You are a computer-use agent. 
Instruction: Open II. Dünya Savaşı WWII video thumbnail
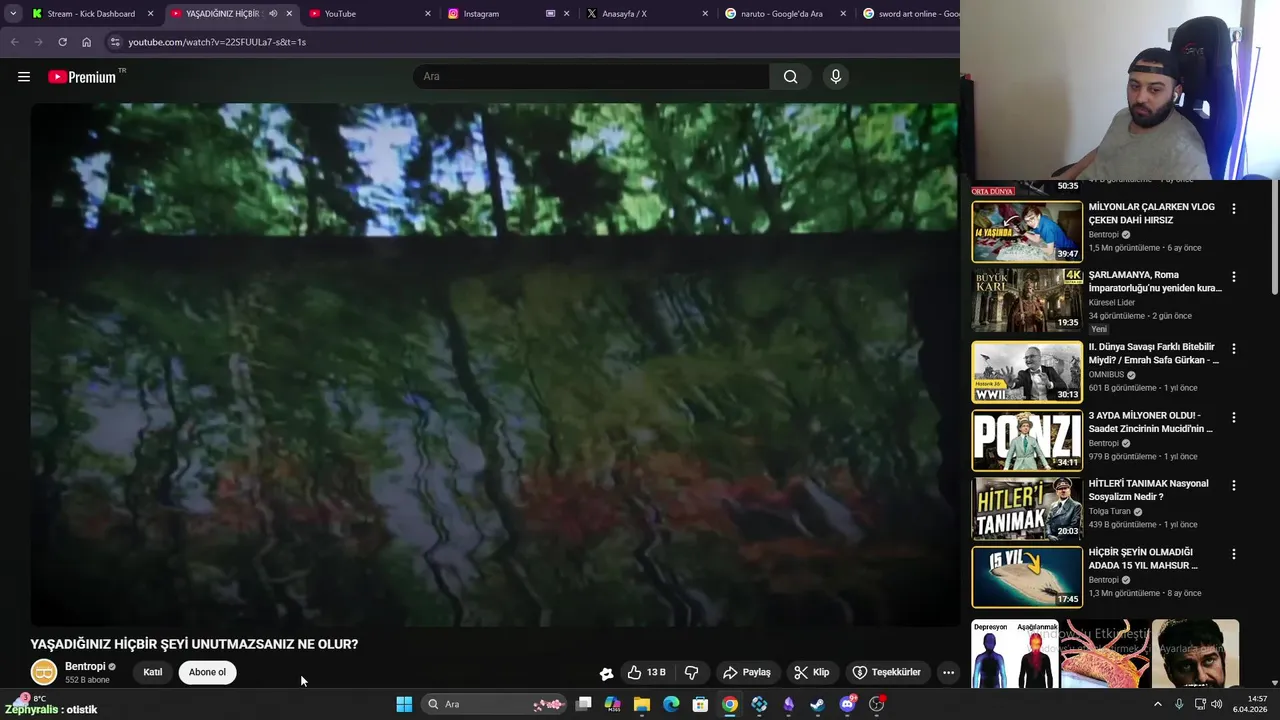[x=1027, y=371]
